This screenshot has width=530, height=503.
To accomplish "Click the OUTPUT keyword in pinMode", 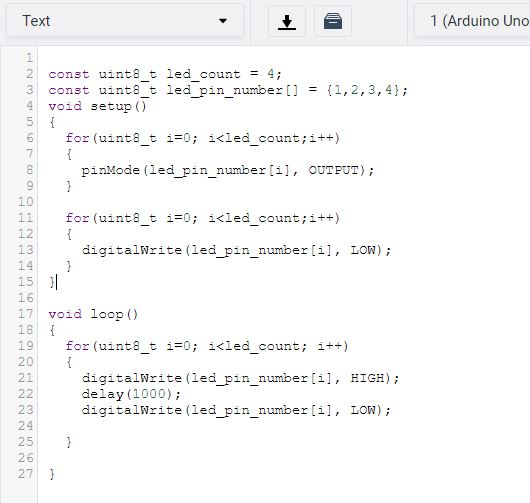I will coord(333,170).
